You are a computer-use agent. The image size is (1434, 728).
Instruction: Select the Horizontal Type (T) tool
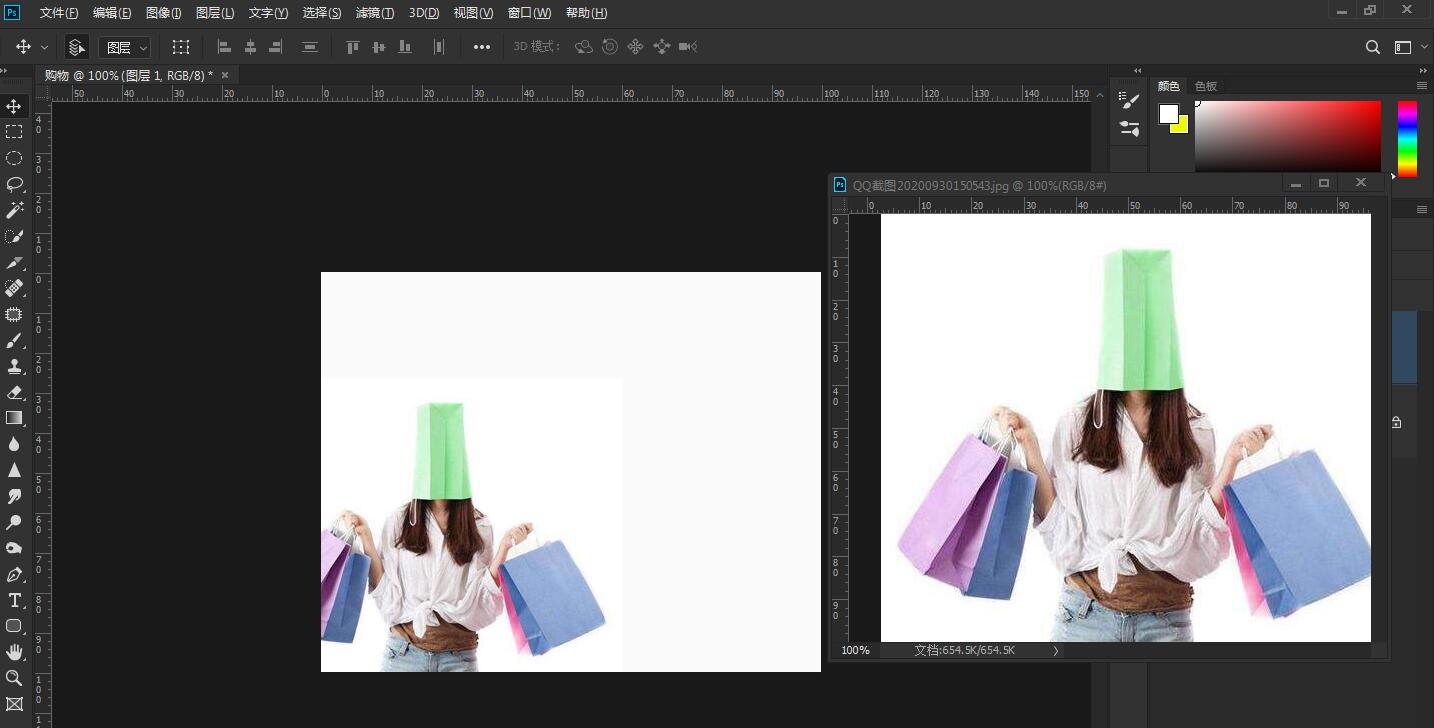(x=15, y=600)
